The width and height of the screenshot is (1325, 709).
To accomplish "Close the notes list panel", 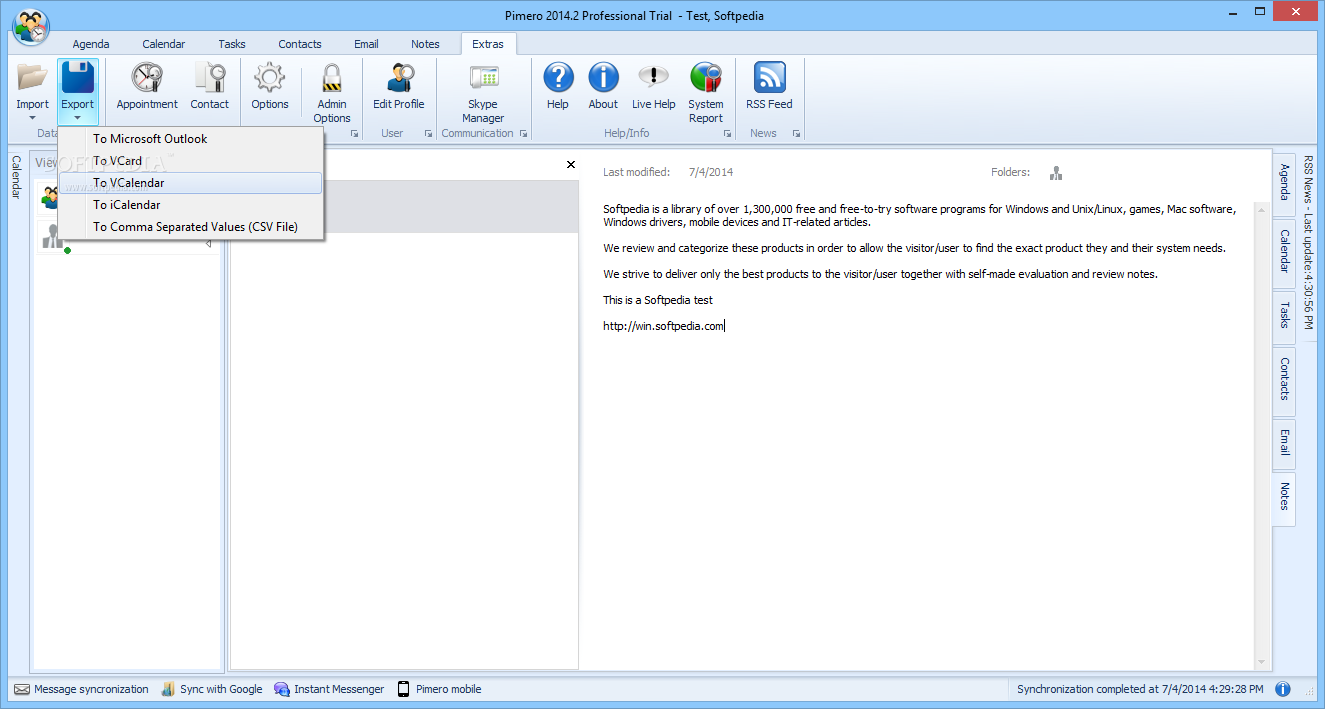I will pos(571,164).
